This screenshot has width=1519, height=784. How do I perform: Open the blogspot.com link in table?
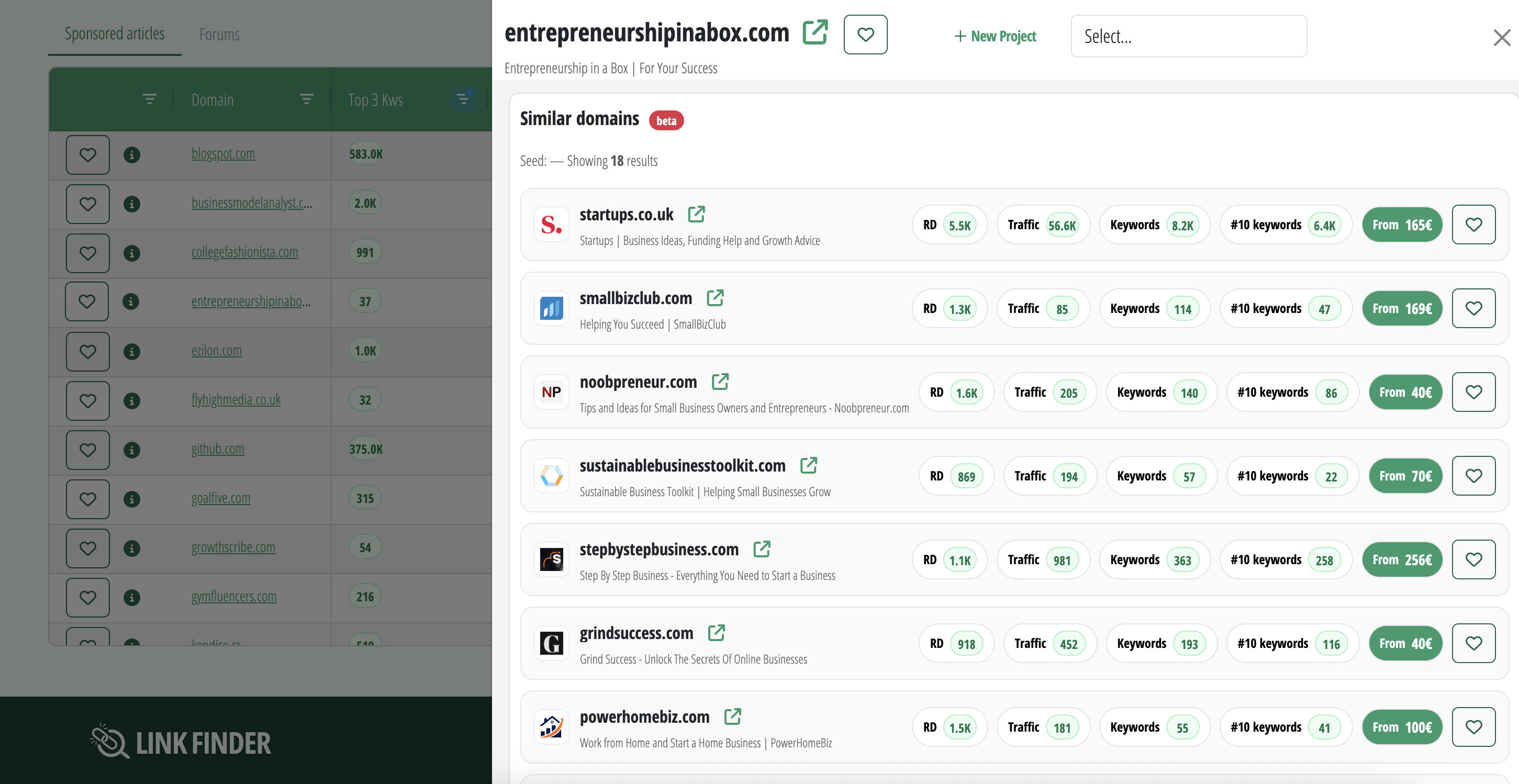pos(223,154)
